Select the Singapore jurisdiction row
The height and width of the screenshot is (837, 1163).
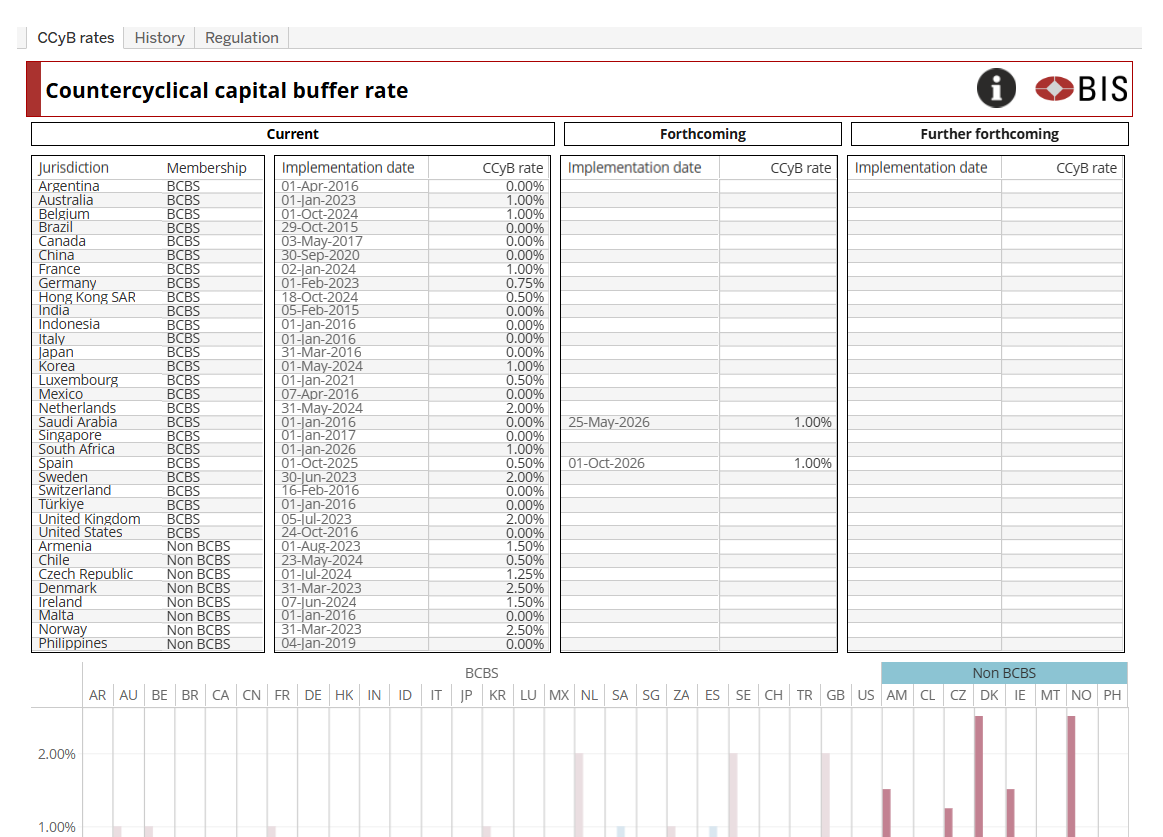pos(148,436)
